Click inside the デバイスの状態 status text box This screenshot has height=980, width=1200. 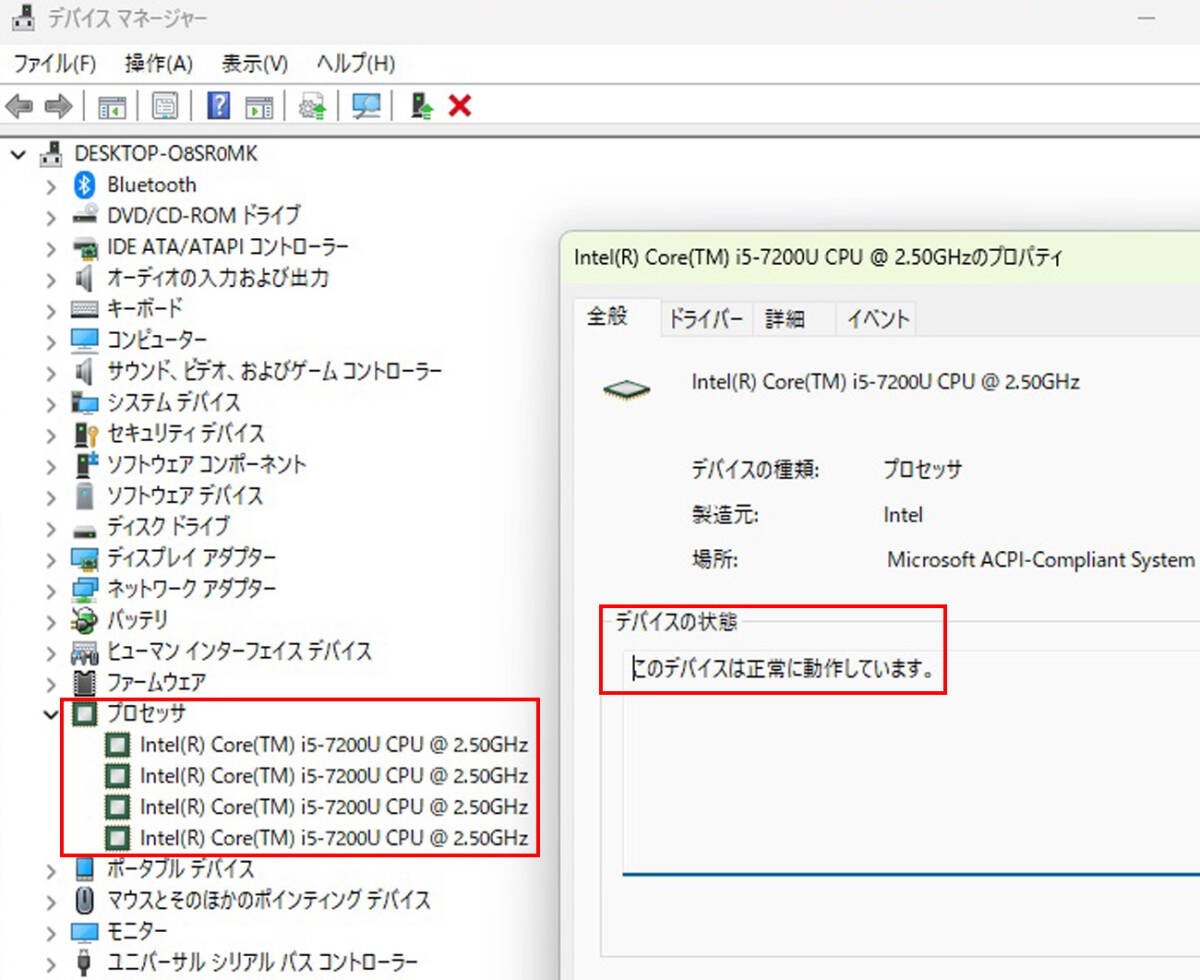[x=910, y=764]
